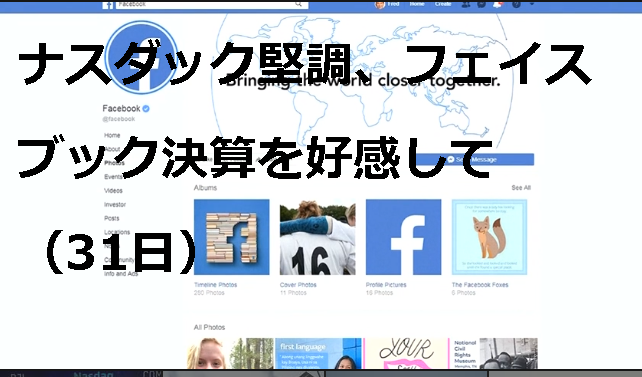Select Videos in the page sidebar
Viewport: 642px width, 377px height.
[x=113, y=191]
